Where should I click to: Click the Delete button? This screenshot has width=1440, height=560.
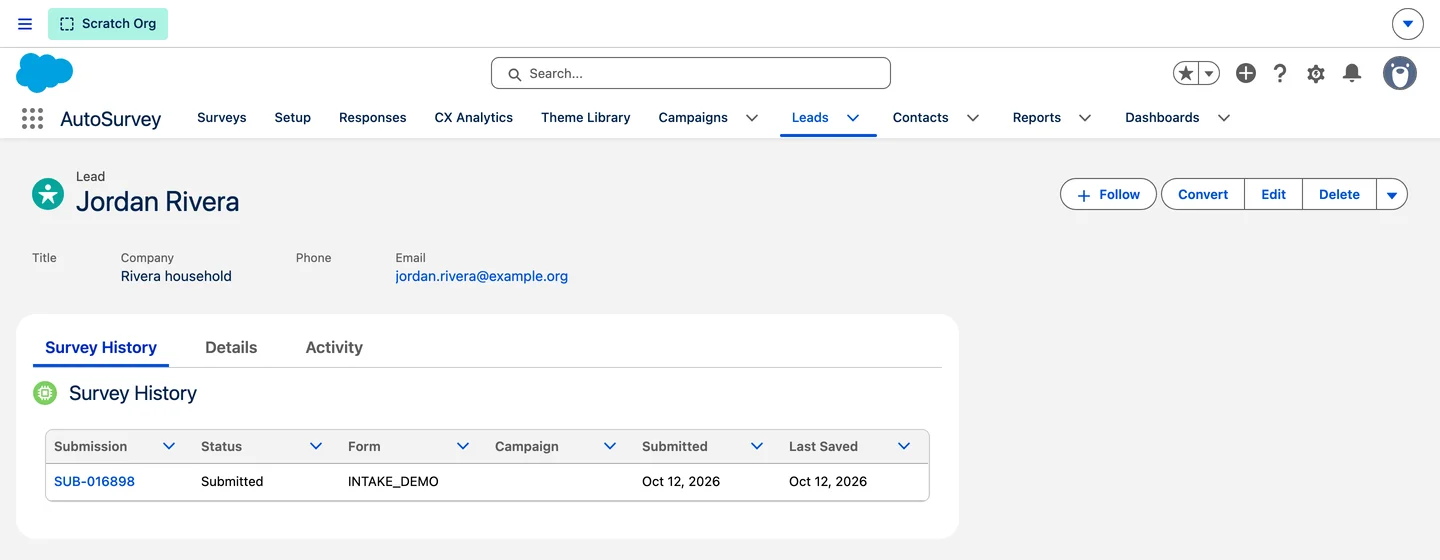1339,194
